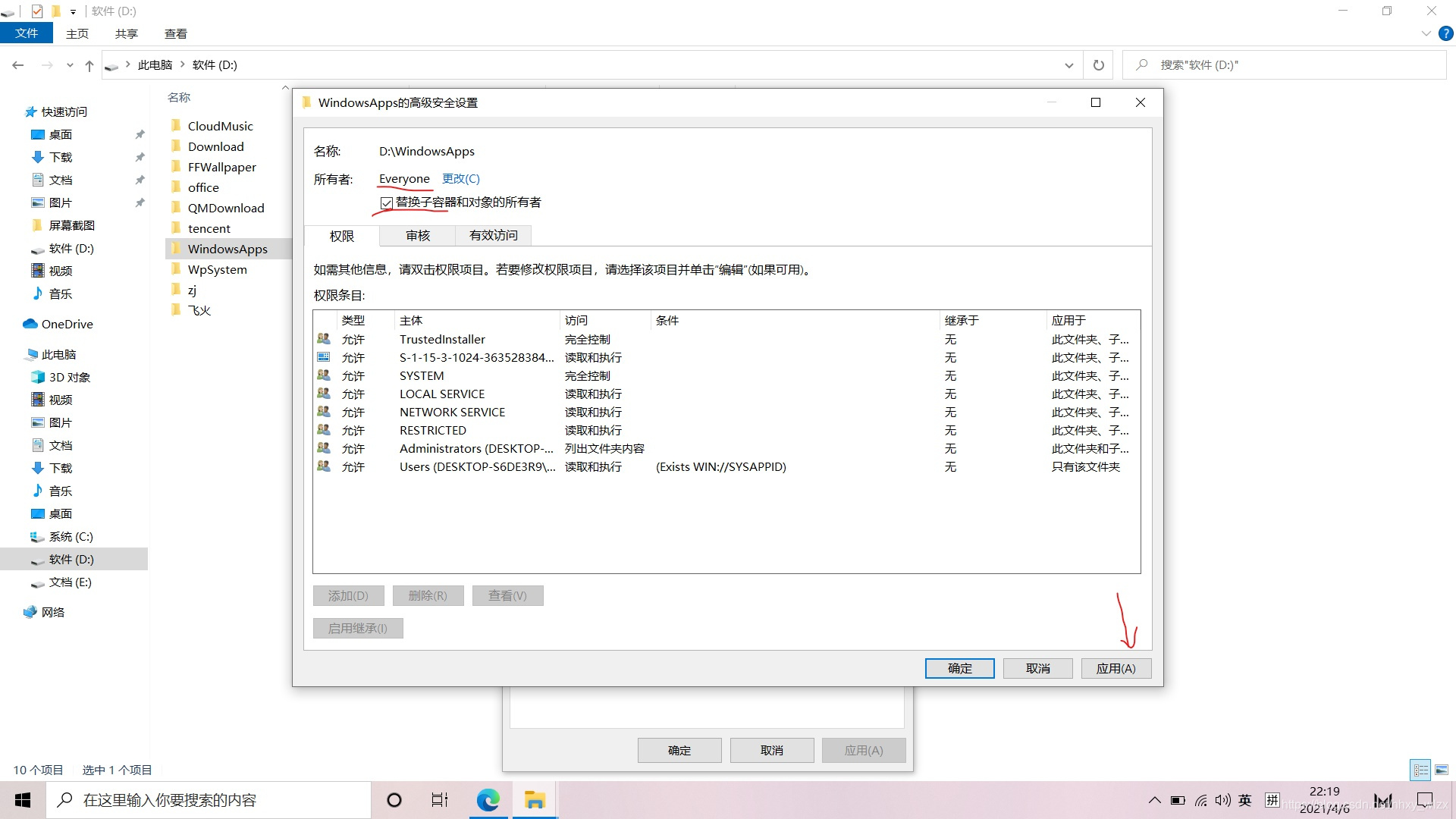This screenshot has height=819, width=1456.
Task: Click the 应用(A) button
Action: [1116, 667]
